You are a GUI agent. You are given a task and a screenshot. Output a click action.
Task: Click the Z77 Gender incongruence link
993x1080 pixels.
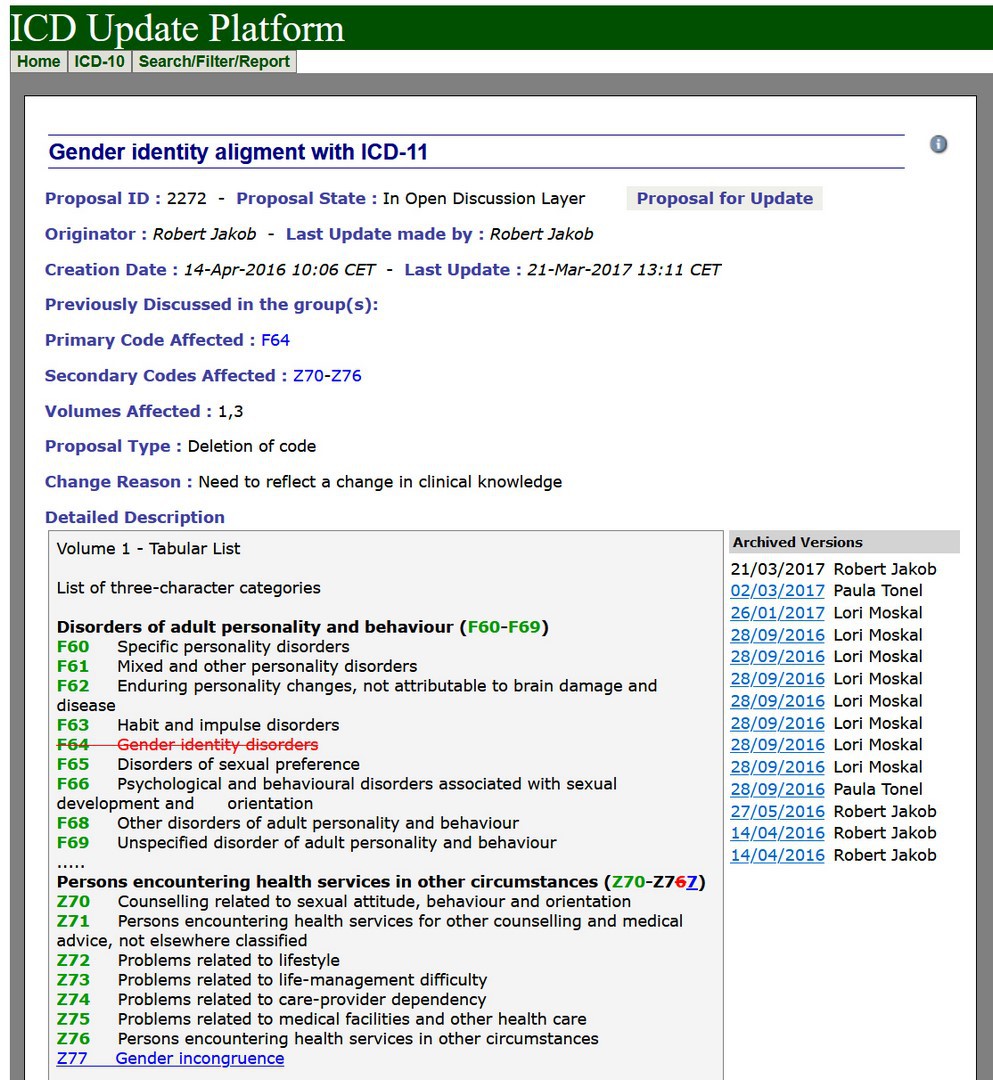[x=170, y=1058]
